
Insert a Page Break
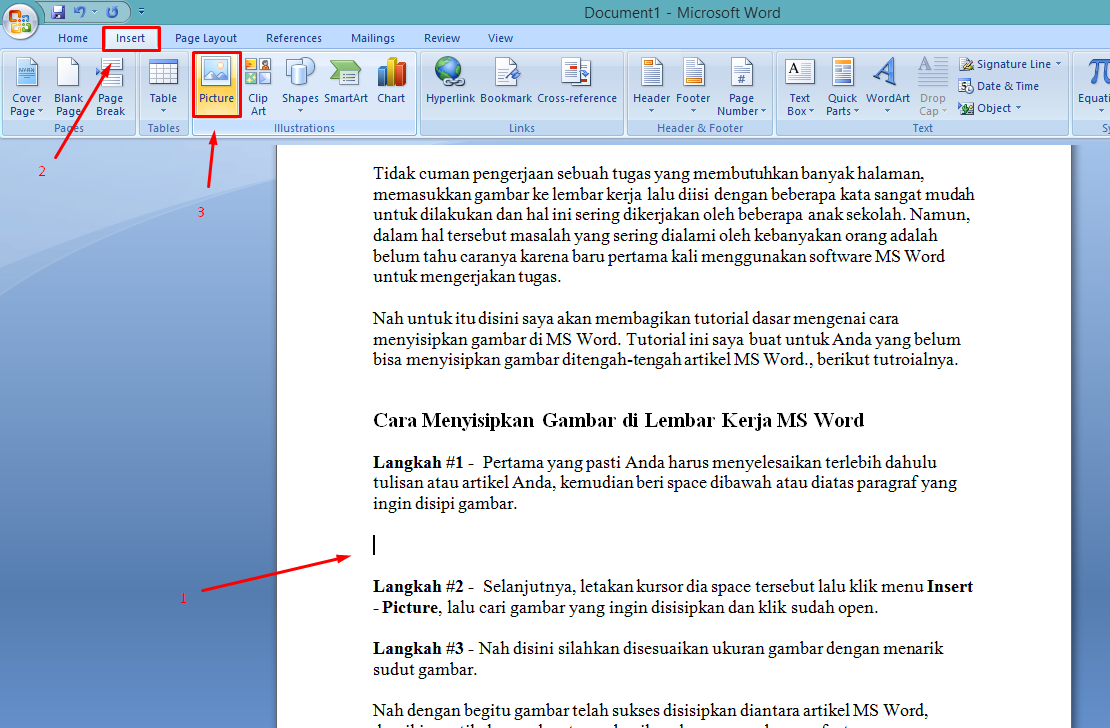110,86
